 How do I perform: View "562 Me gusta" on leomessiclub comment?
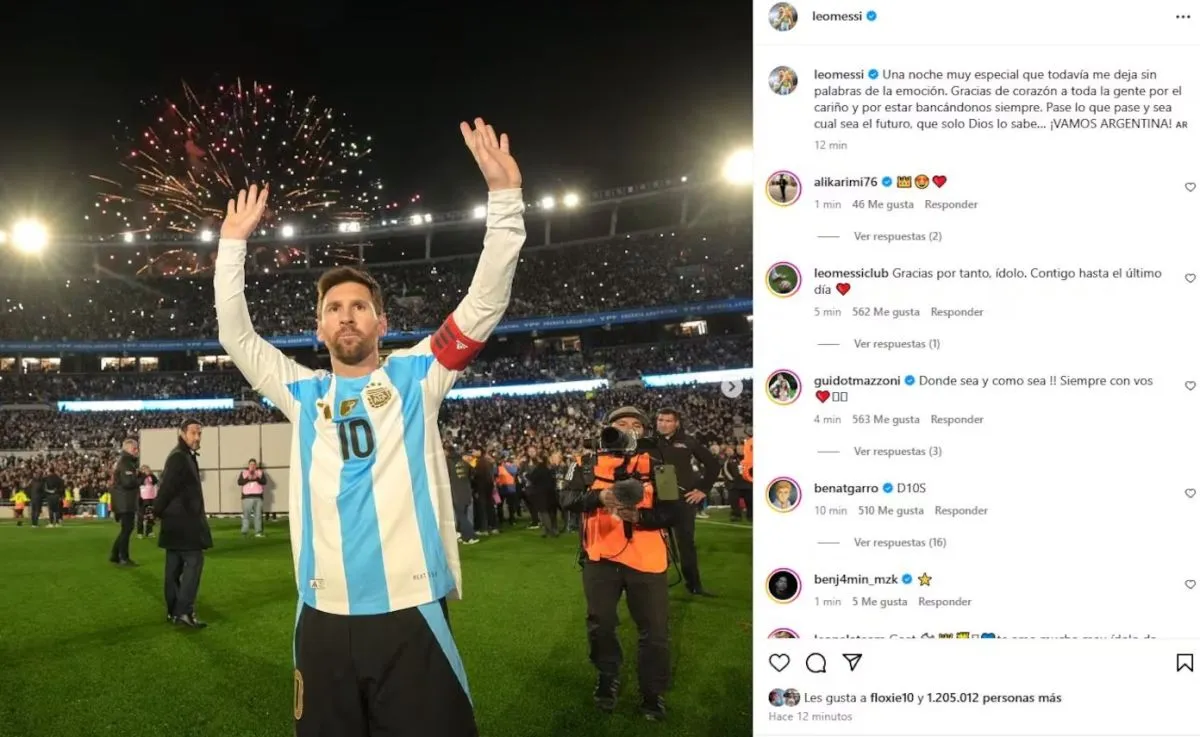click(885, 312)
